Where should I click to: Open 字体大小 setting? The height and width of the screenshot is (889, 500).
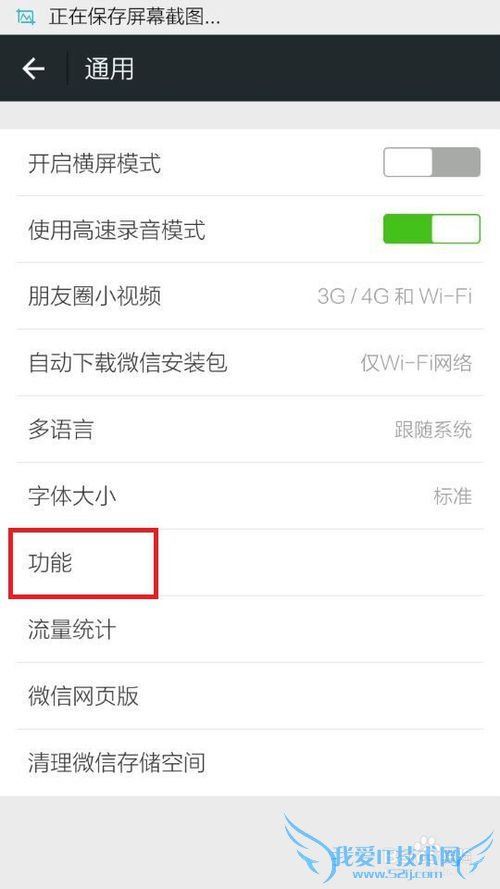(x=249, y=496)
